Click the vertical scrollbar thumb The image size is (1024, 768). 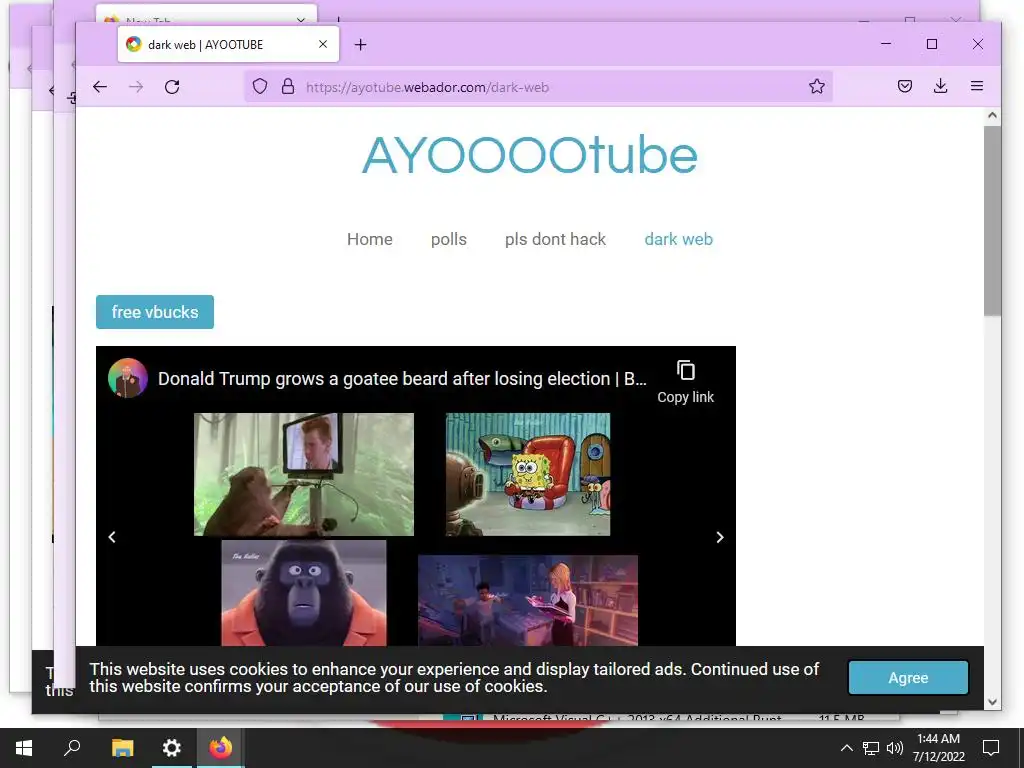(x=992, y=221)
